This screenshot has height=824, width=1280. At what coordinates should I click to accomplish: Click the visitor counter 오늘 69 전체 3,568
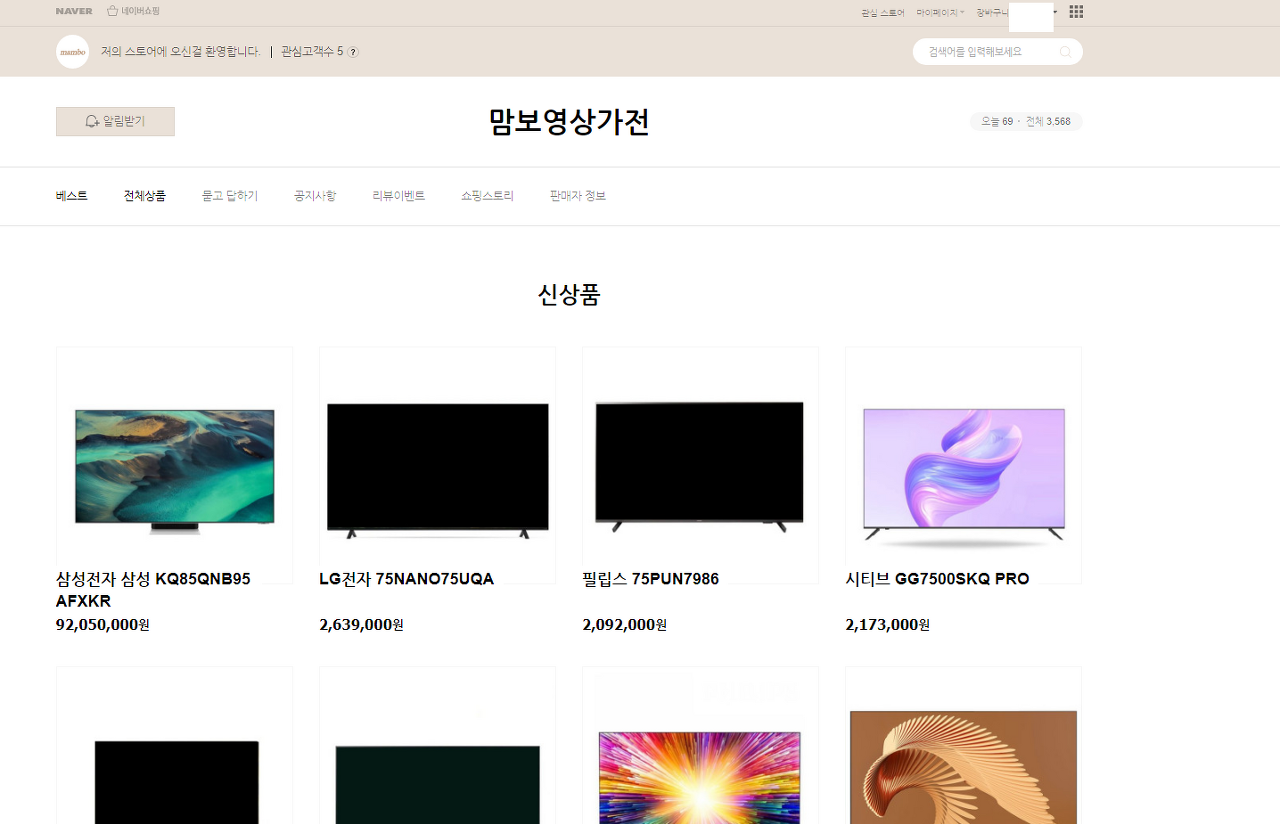coord(1026,122)
